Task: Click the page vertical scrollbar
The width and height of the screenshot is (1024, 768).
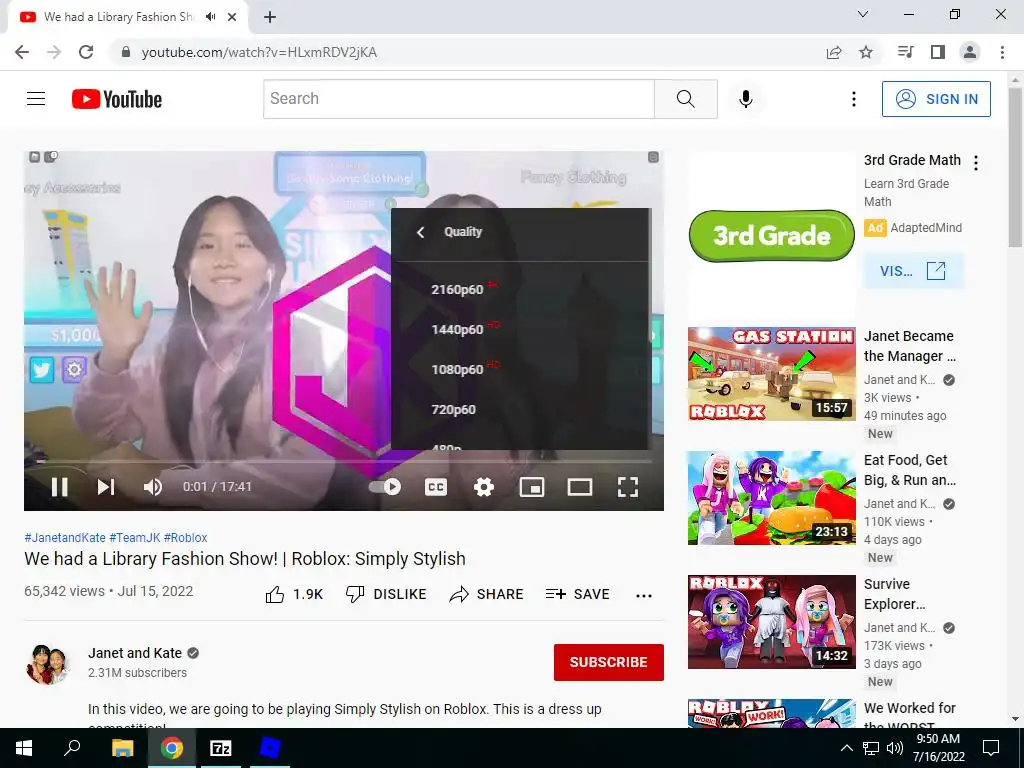Action: (x=1015, y=167)
